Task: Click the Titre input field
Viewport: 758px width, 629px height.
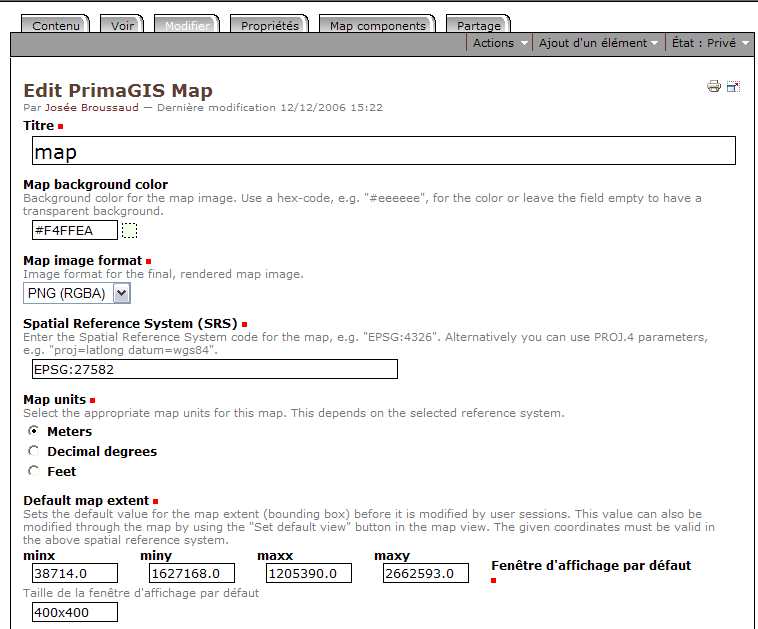Action: [384, 151]
